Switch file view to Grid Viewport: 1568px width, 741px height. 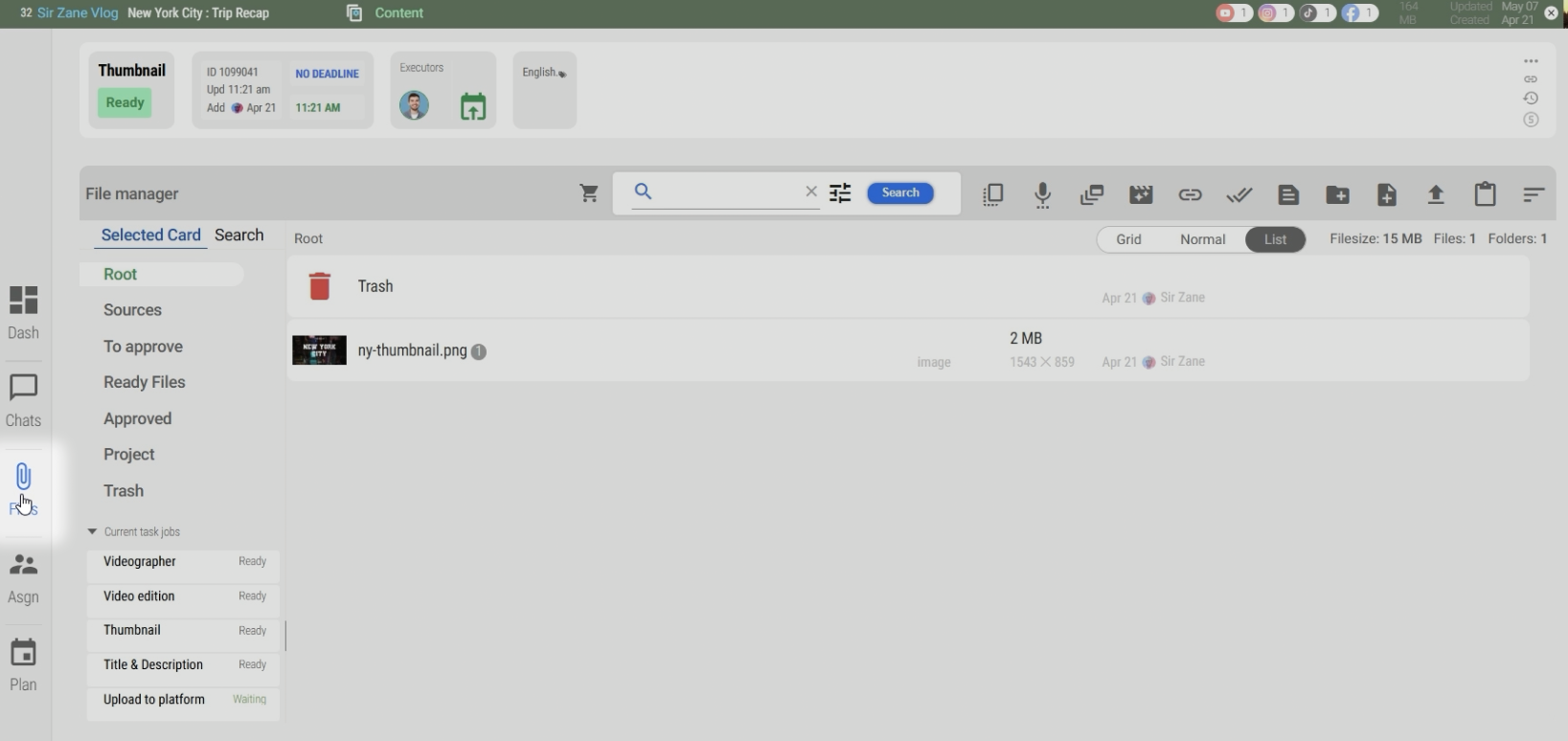[1128, 239]
